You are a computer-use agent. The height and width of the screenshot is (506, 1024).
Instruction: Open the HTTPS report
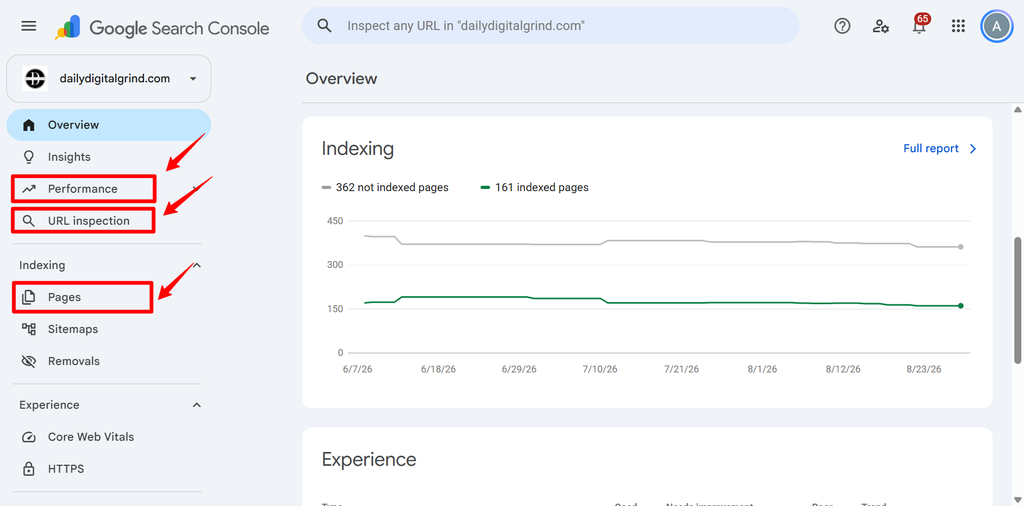(x=109, y=469)
